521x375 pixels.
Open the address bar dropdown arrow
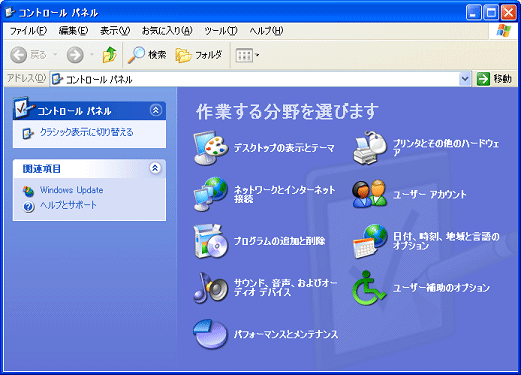tap(465, 79)
